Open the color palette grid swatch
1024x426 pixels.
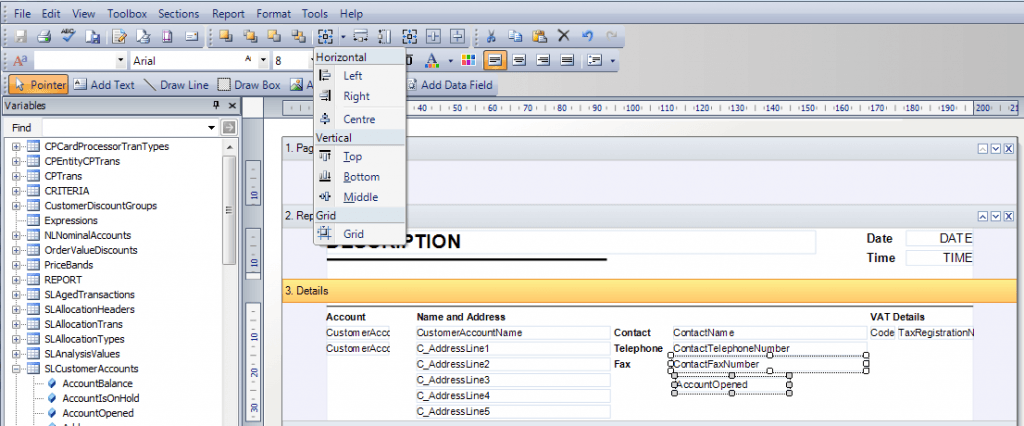tap(468, 61)
